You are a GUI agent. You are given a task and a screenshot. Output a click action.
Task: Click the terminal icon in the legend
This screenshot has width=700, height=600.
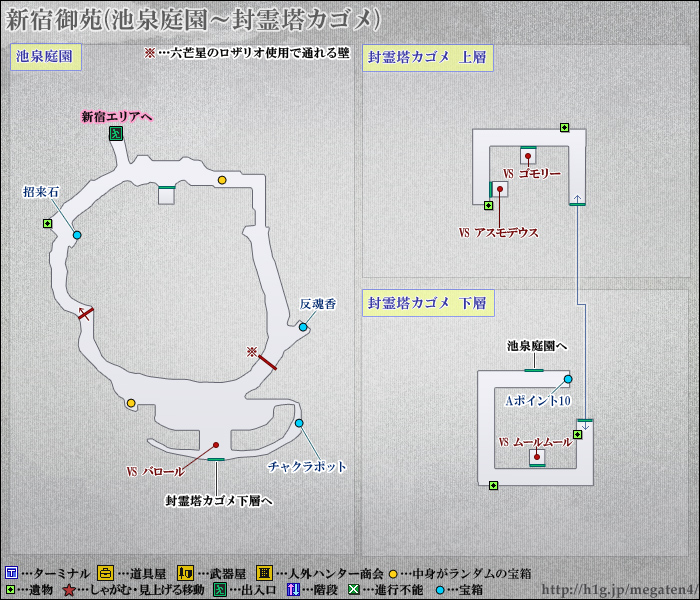point(11,573)
